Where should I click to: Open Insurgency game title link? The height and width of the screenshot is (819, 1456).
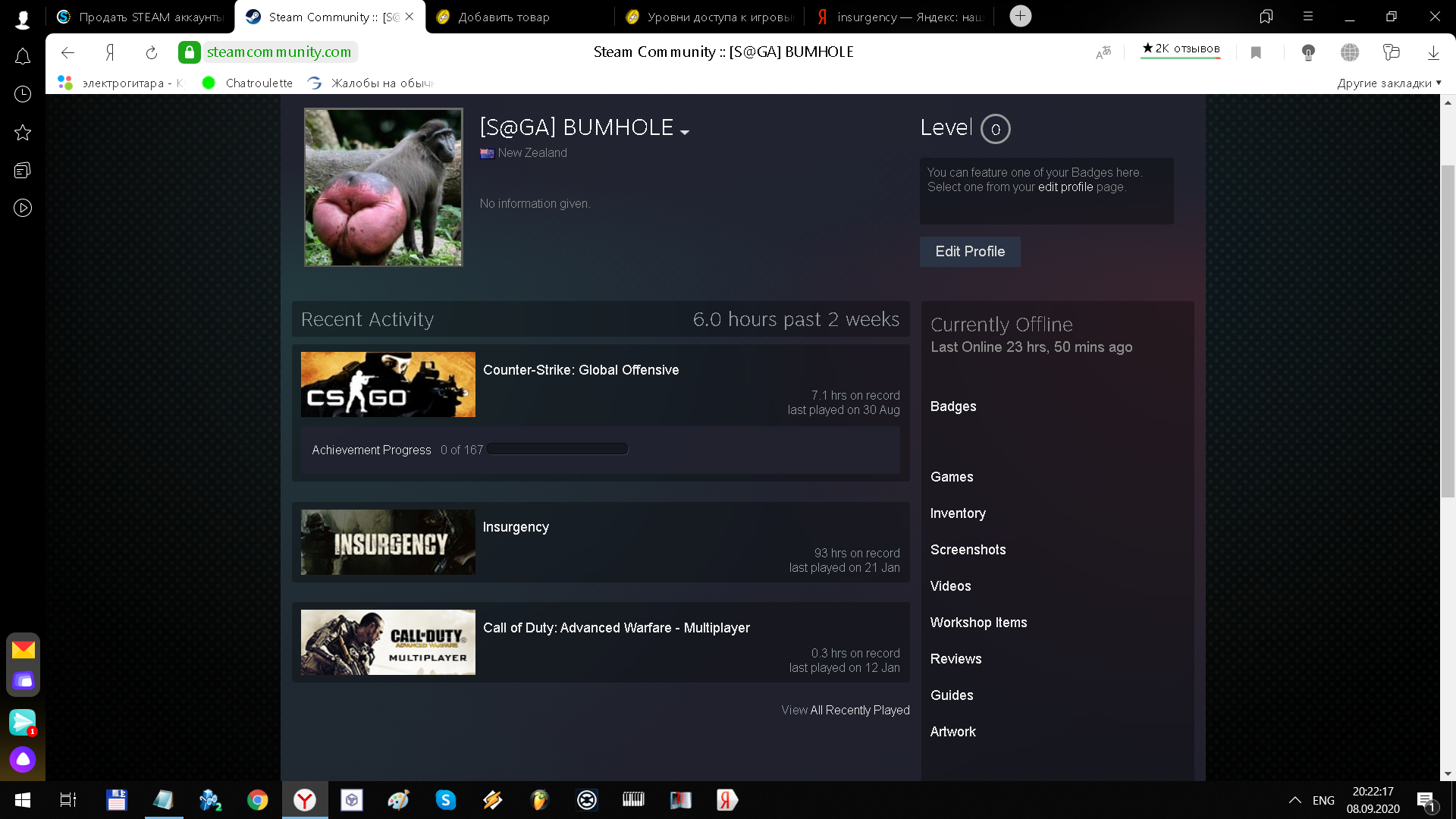(x=516, y=527)
